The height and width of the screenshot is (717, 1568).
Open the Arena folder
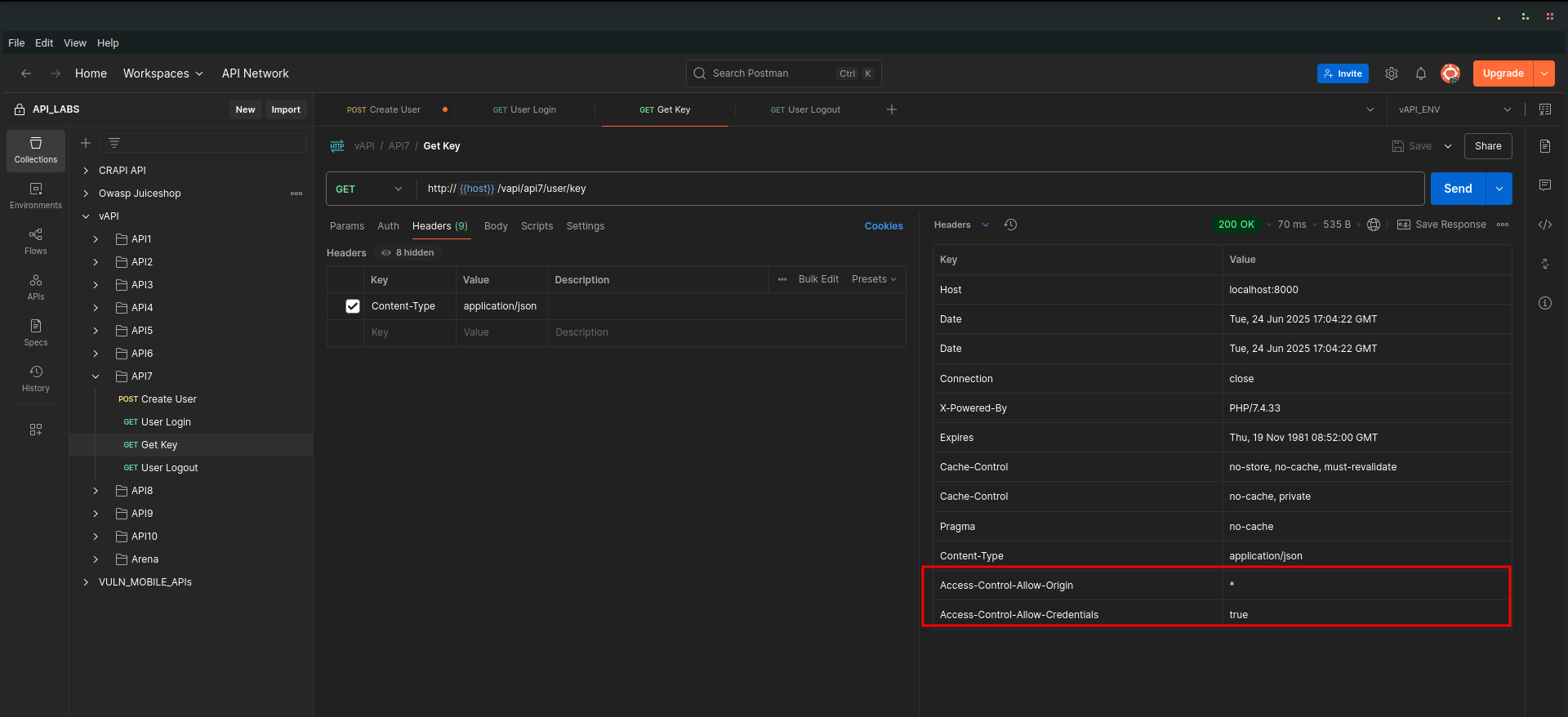point(145,559)
